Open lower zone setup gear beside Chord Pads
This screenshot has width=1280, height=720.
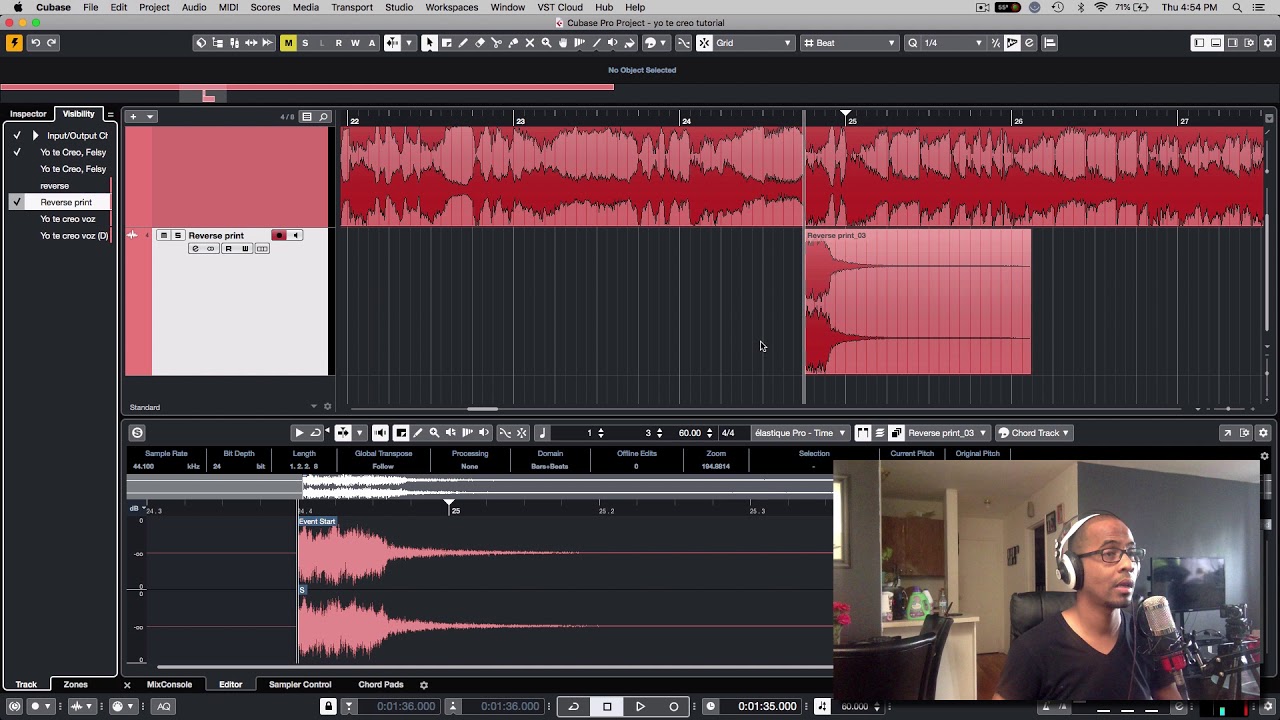tap(423, 685)
